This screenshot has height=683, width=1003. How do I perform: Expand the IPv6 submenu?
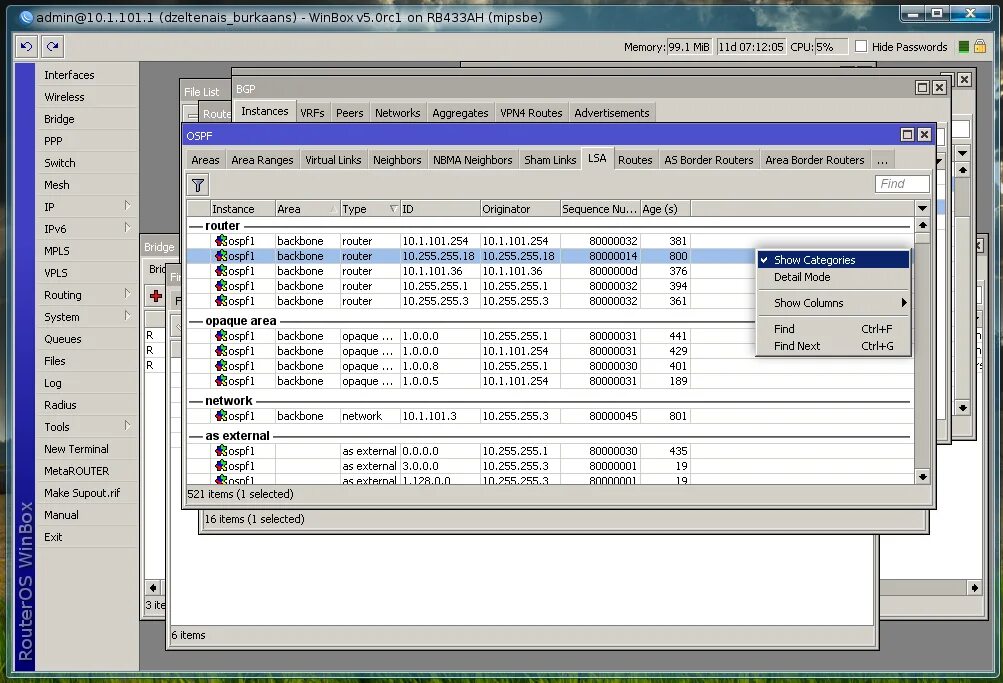[127, 228]
